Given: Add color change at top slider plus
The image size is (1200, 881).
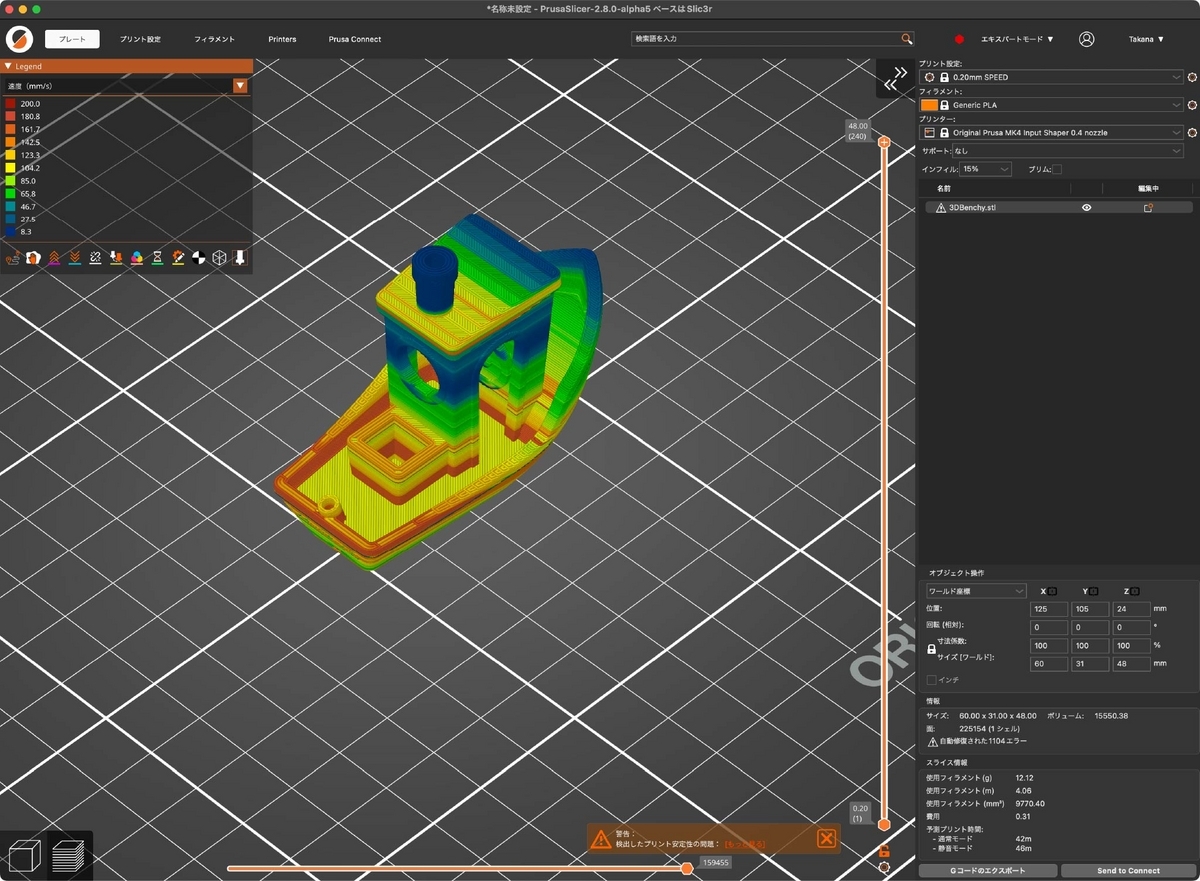Looking at the screenshot, I should coord(884,142).
